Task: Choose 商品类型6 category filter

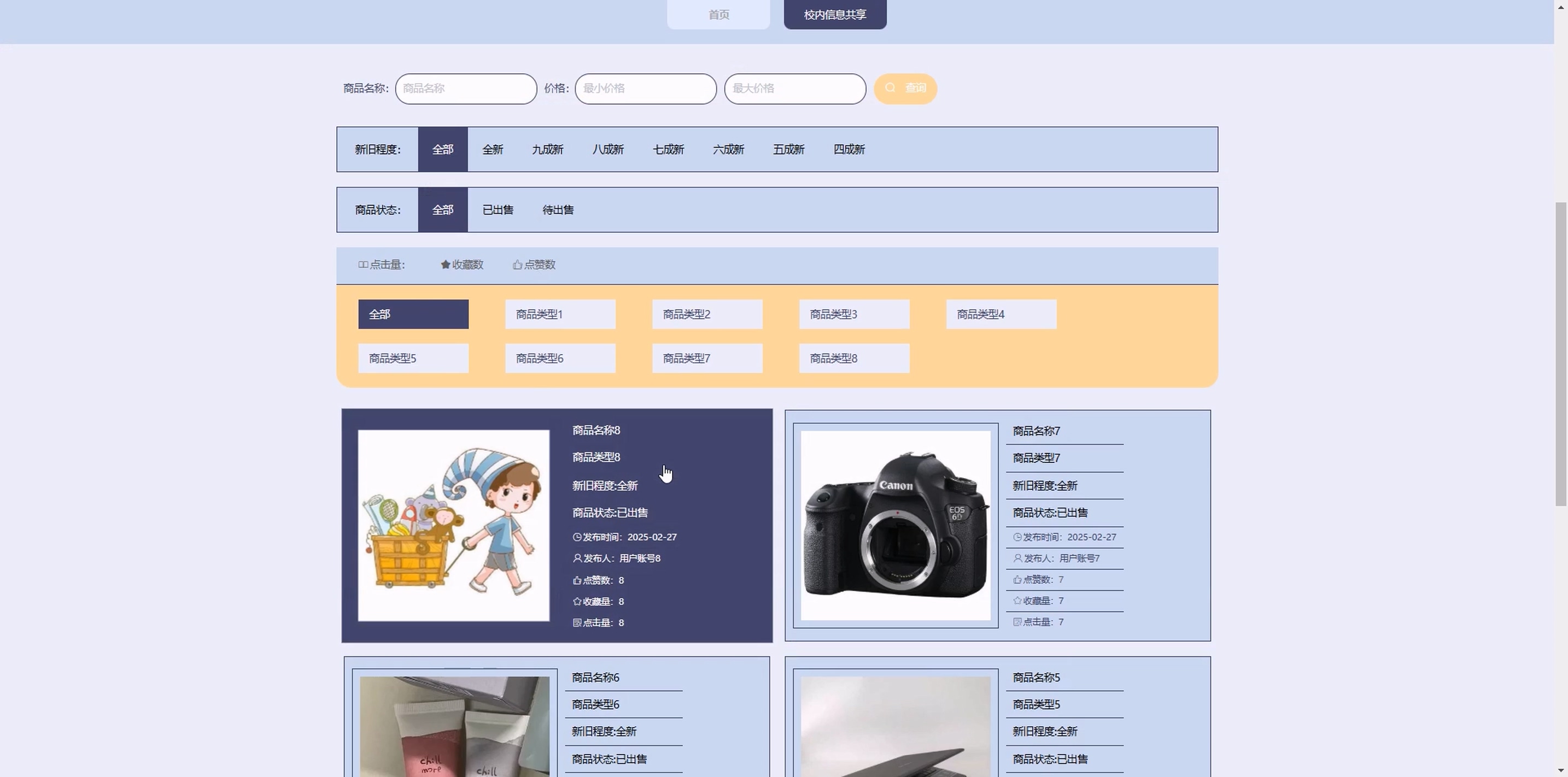Action: [x=560, y=358]
